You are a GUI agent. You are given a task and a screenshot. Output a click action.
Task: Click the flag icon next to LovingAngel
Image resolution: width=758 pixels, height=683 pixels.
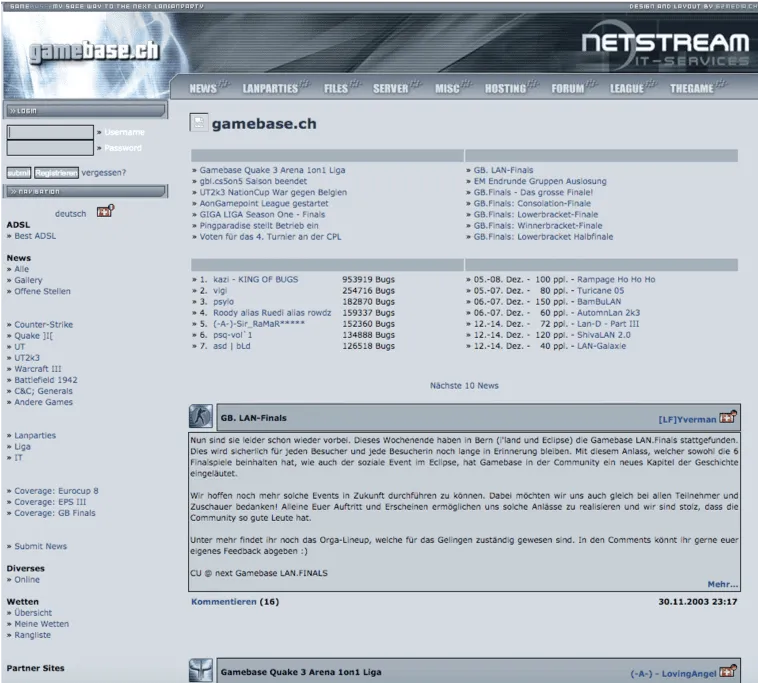click(728, 671)
